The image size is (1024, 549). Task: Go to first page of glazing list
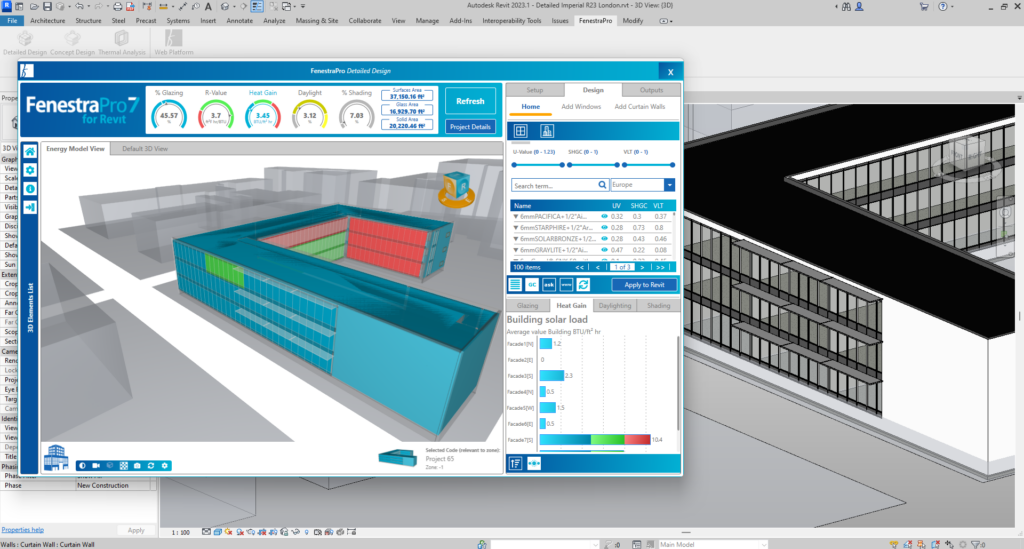tap(579, 267)
